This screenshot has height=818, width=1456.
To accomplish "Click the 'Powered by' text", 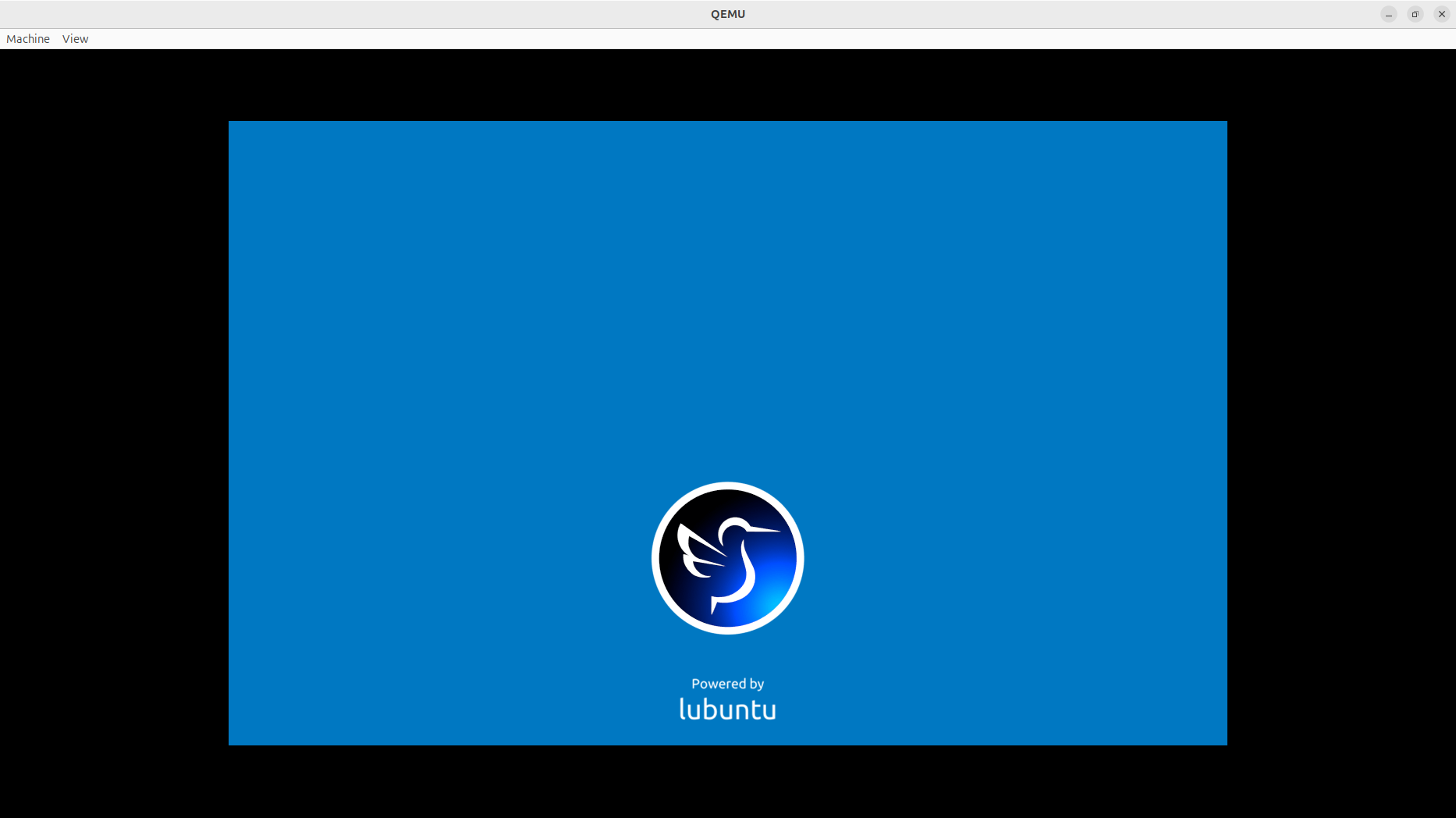I will point(728,684).
